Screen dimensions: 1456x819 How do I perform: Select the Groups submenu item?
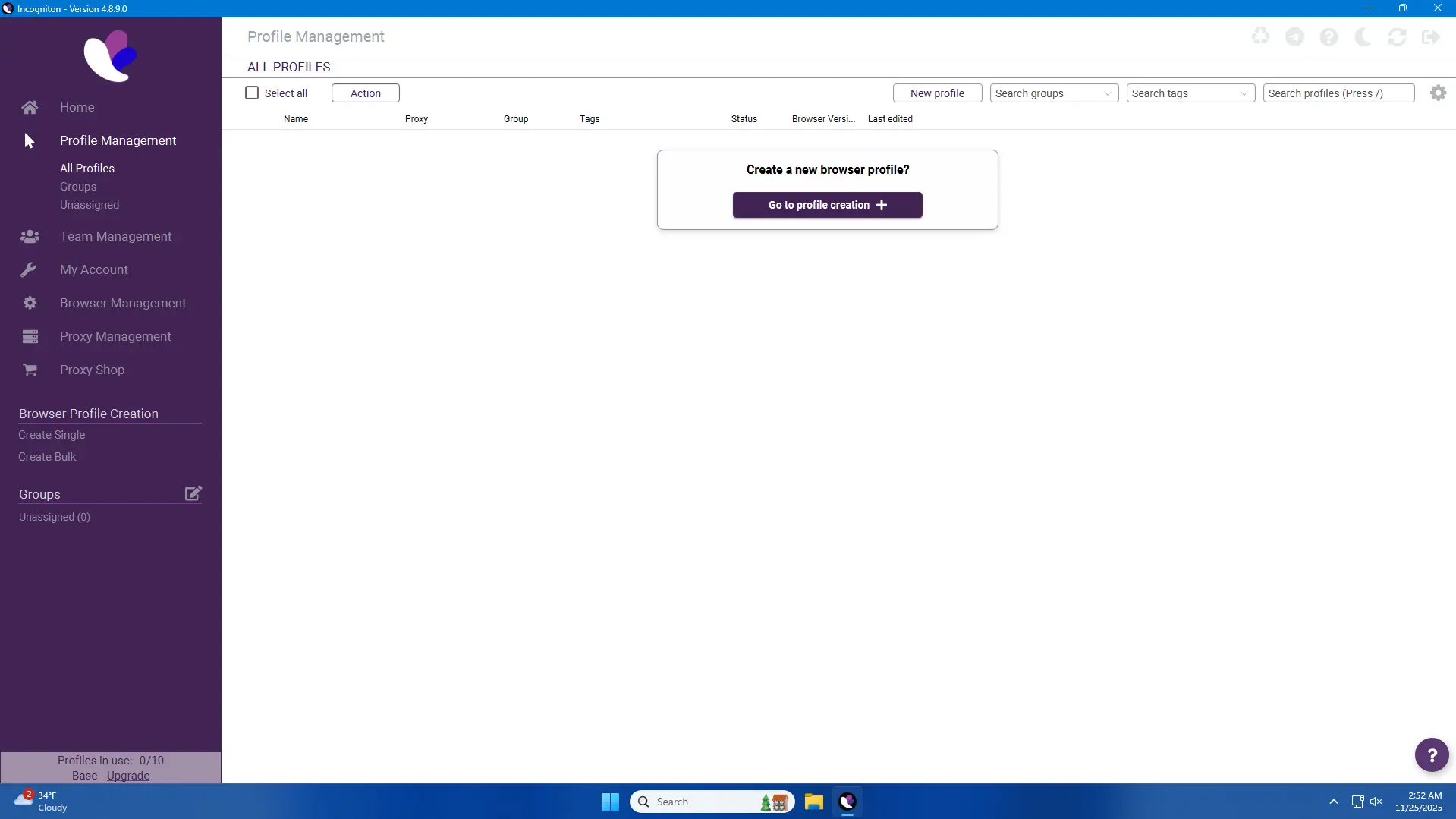click(78, 187)
